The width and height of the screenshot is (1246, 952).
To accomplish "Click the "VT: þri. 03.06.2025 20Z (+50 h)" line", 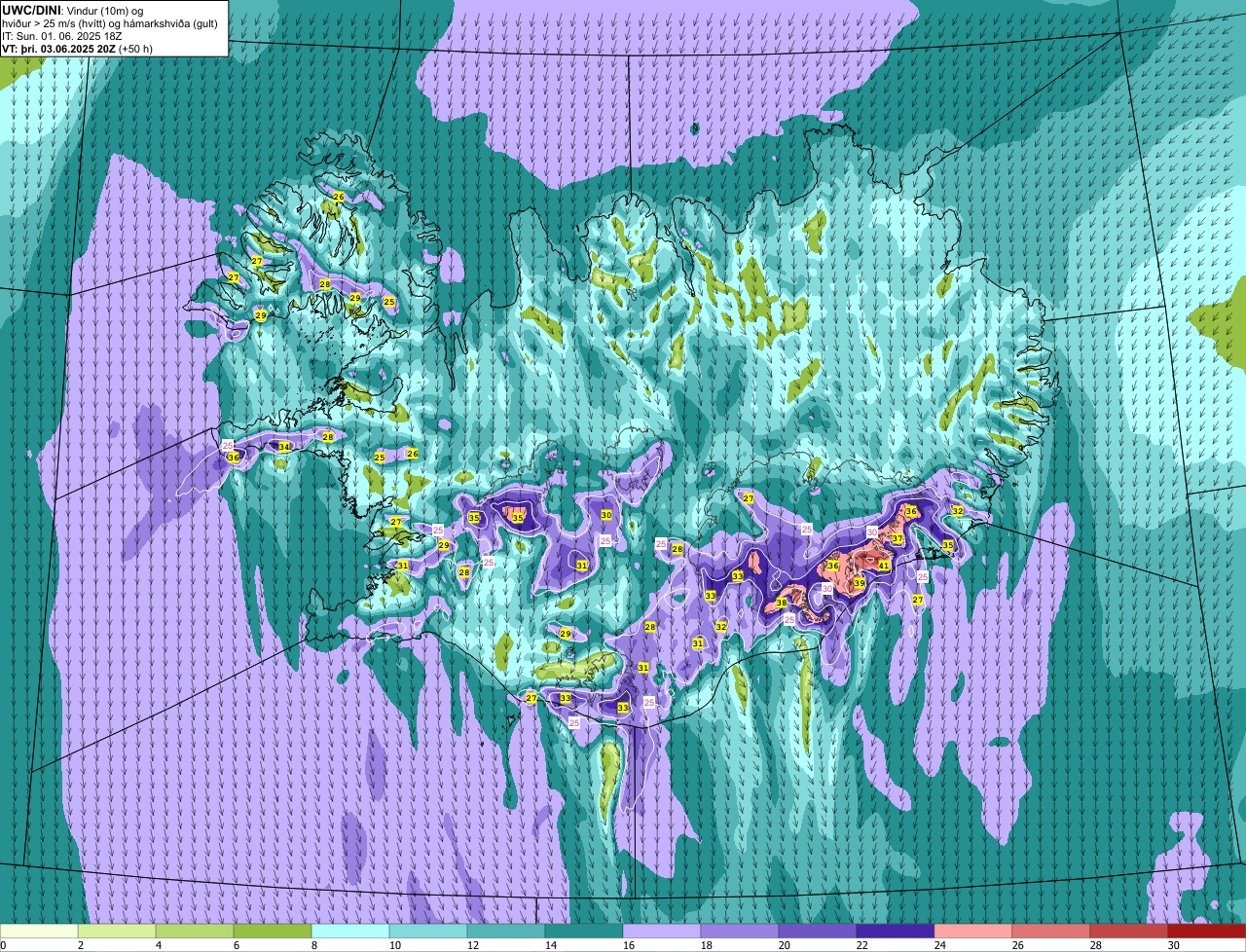I will click(x=77, y=49).
